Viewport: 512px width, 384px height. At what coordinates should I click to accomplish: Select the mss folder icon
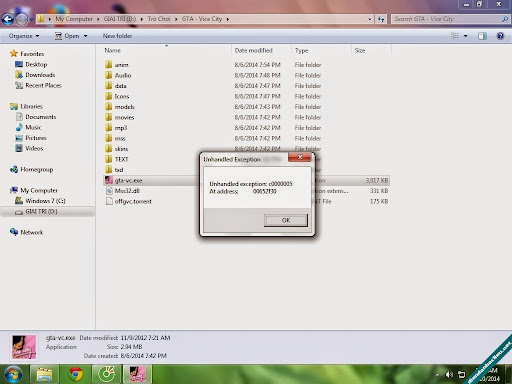click(109, 138)
